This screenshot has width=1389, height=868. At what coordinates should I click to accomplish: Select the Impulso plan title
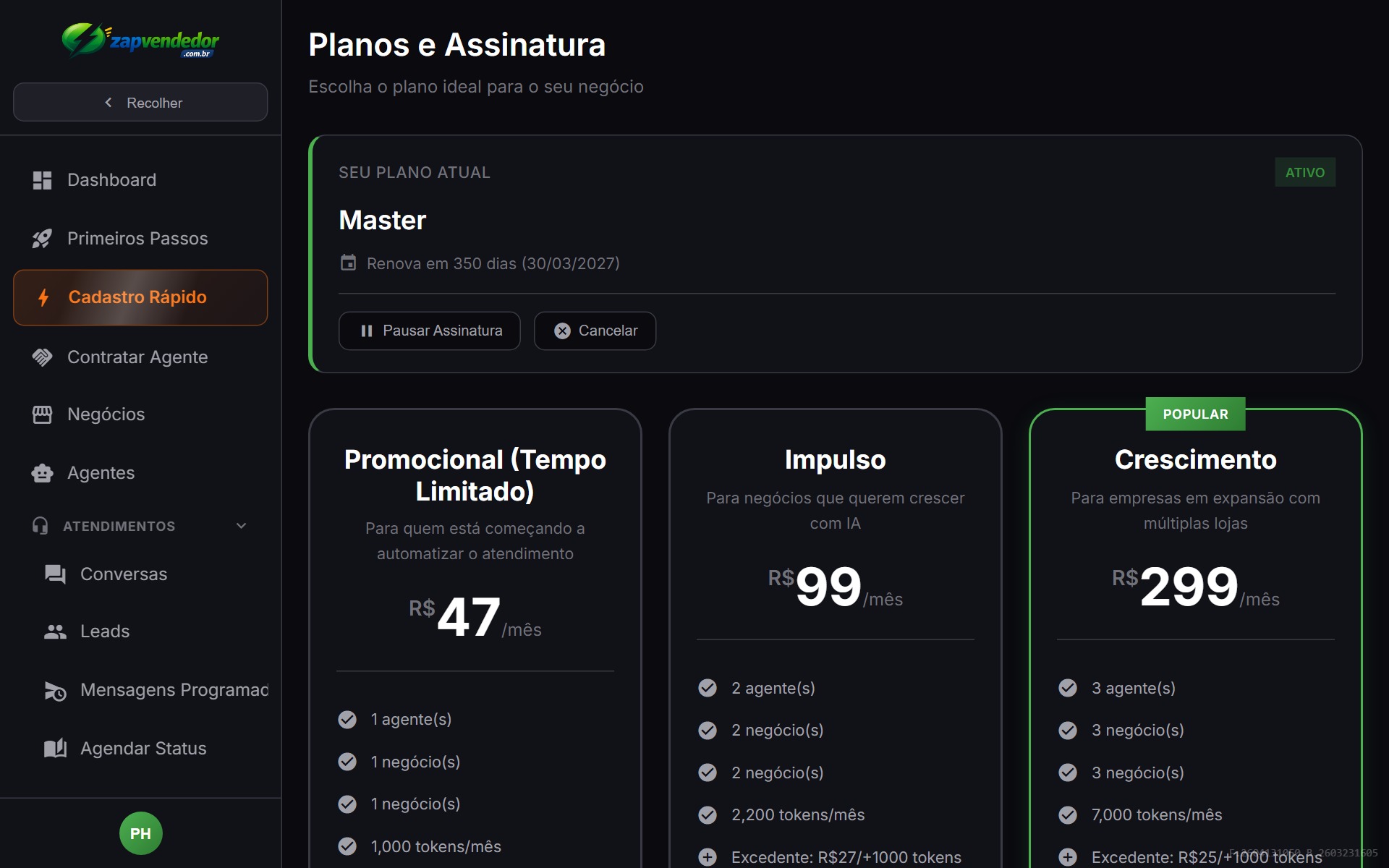(x=836, y=460)
